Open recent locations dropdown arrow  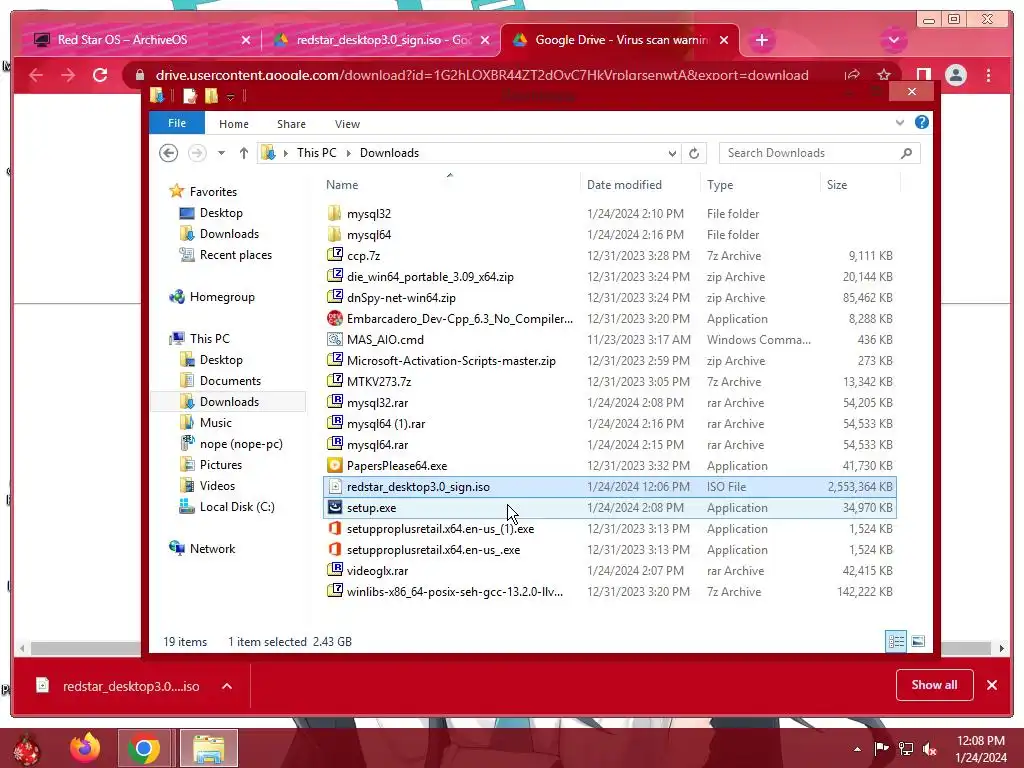click(221, 153)
